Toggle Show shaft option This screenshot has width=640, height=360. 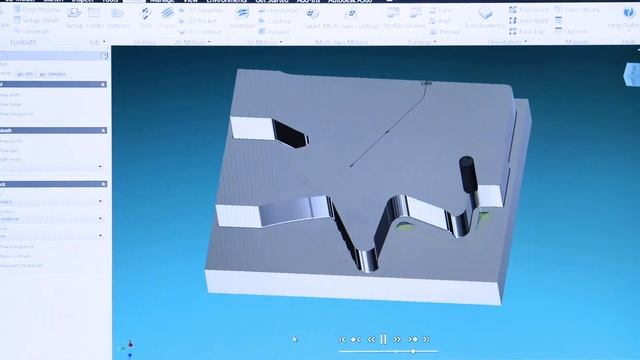pyautogui.click(x=10, y=95)
